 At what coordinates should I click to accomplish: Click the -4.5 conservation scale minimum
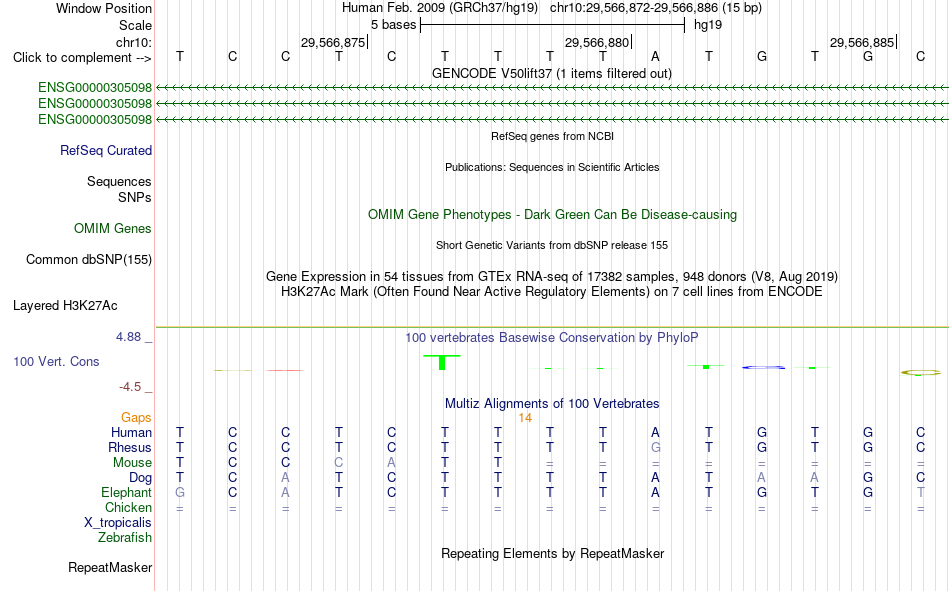tap(130, 387)
